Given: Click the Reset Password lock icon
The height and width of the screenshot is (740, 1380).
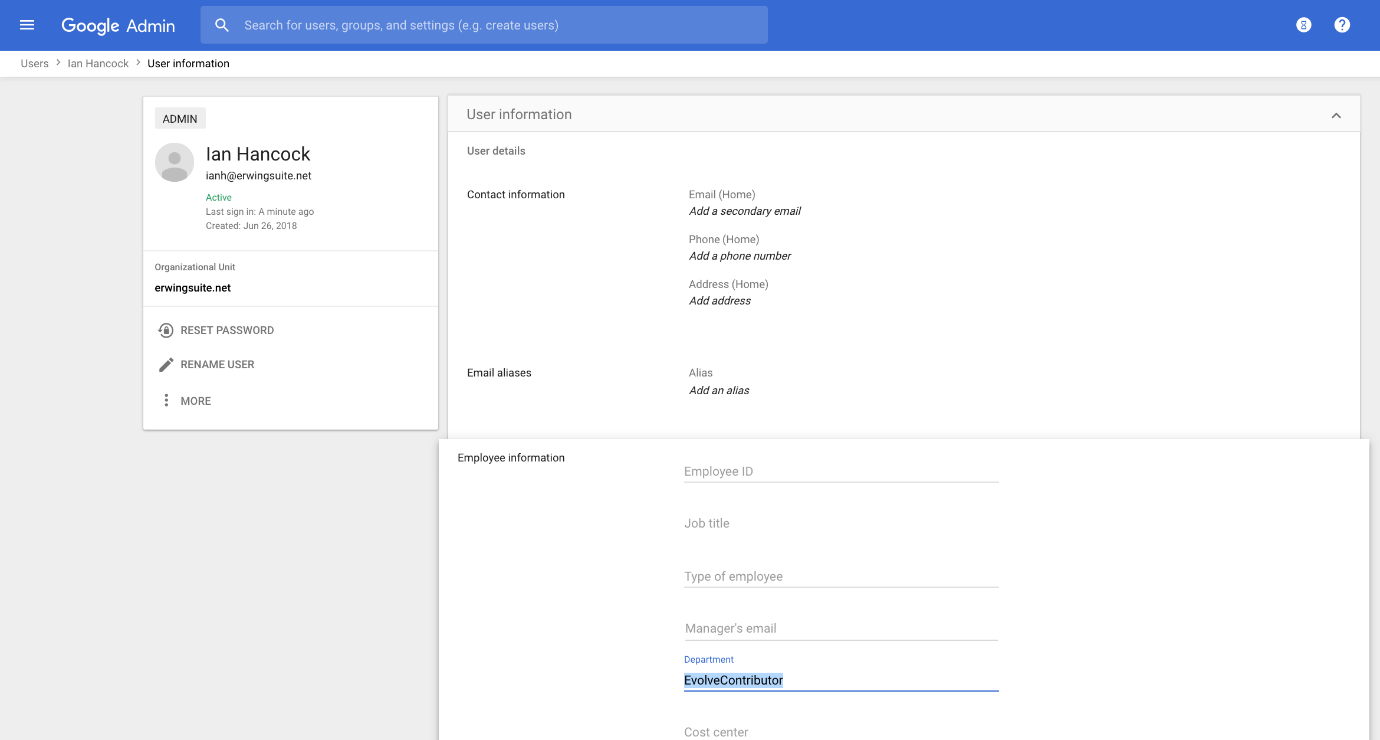Looking at the screenshot, I should pos(166,330).
